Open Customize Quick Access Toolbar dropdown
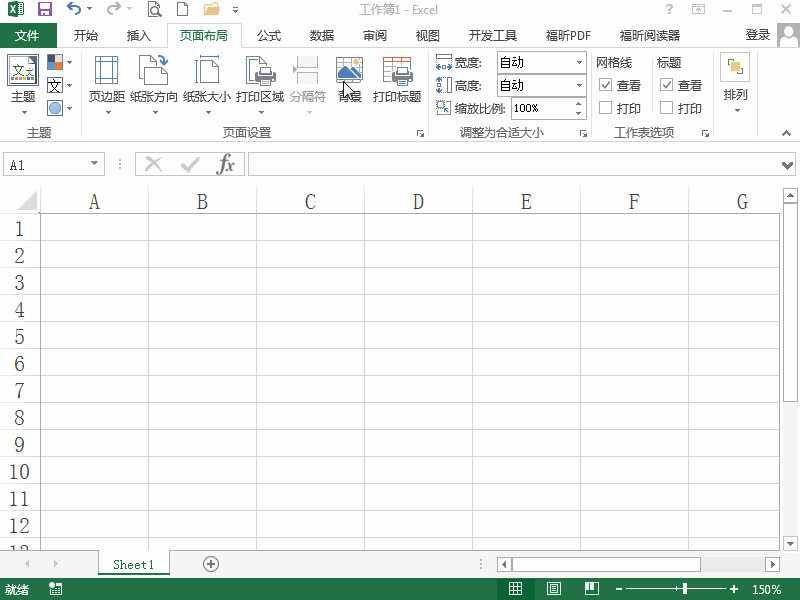The image size is (800, 600). pyautogui.click(x=235, y=9)
